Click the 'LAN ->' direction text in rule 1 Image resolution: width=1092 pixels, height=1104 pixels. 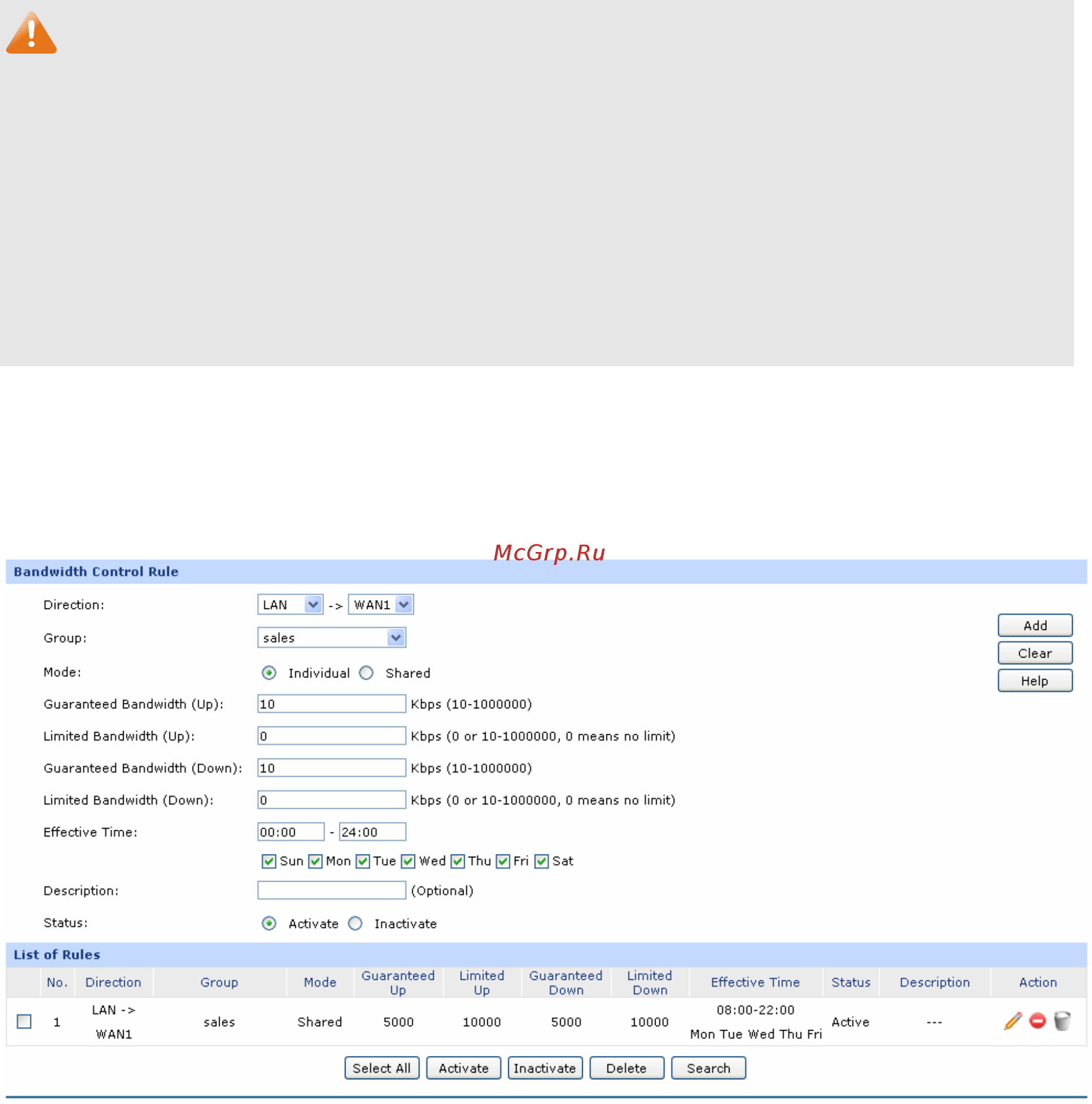pos(114,1010)
